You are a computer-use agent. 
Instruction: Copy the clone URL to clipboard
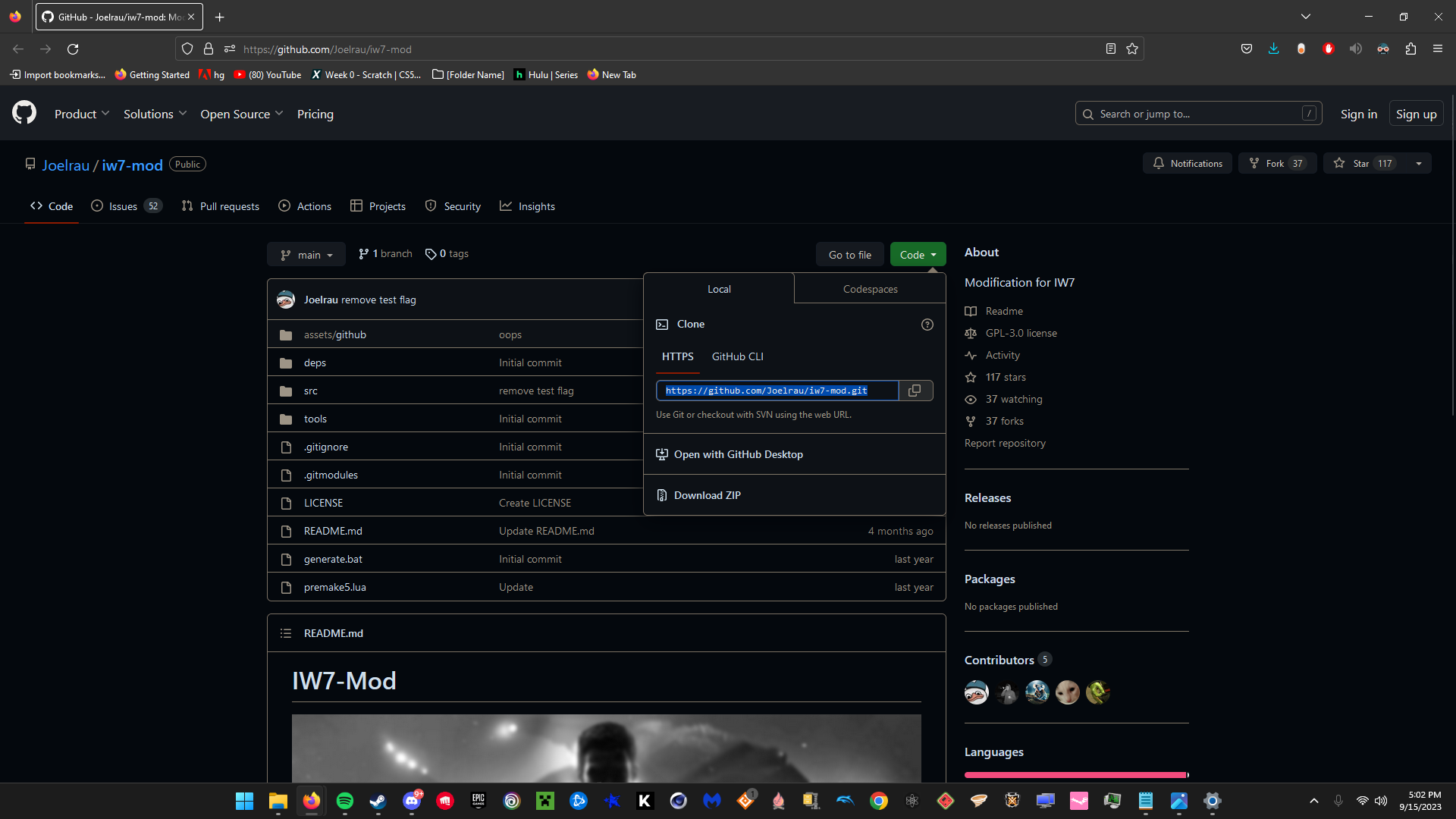click(x=915, y=391)
